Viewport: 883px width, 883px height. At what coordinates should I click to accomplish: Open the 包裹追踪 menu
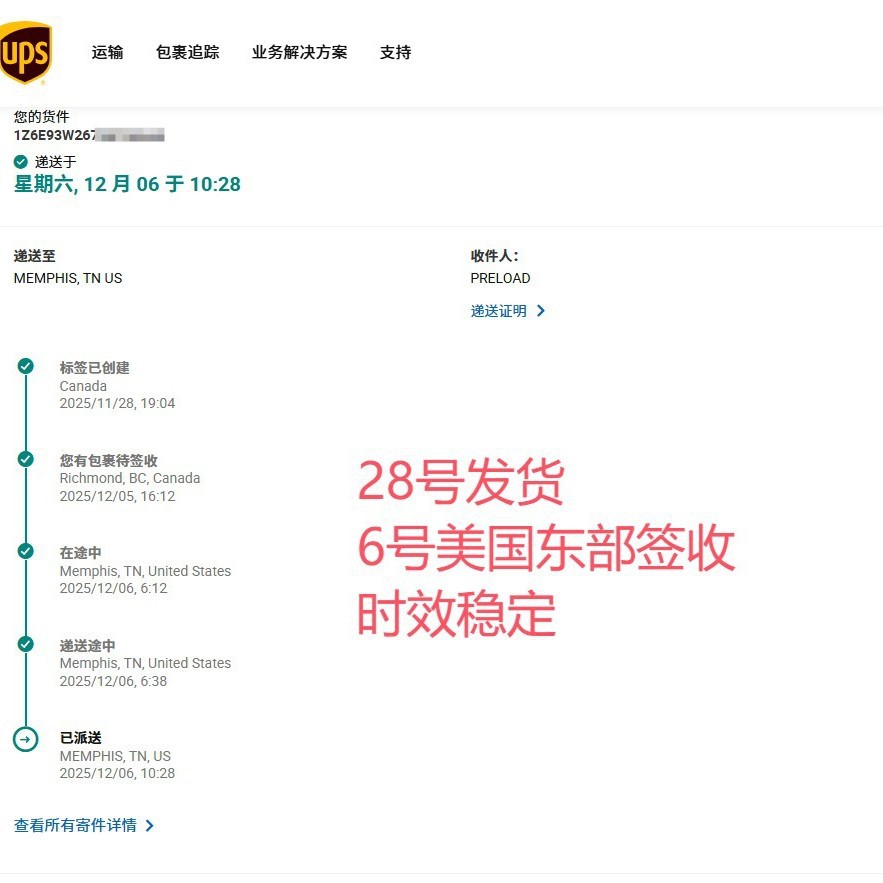coord(188,52)
